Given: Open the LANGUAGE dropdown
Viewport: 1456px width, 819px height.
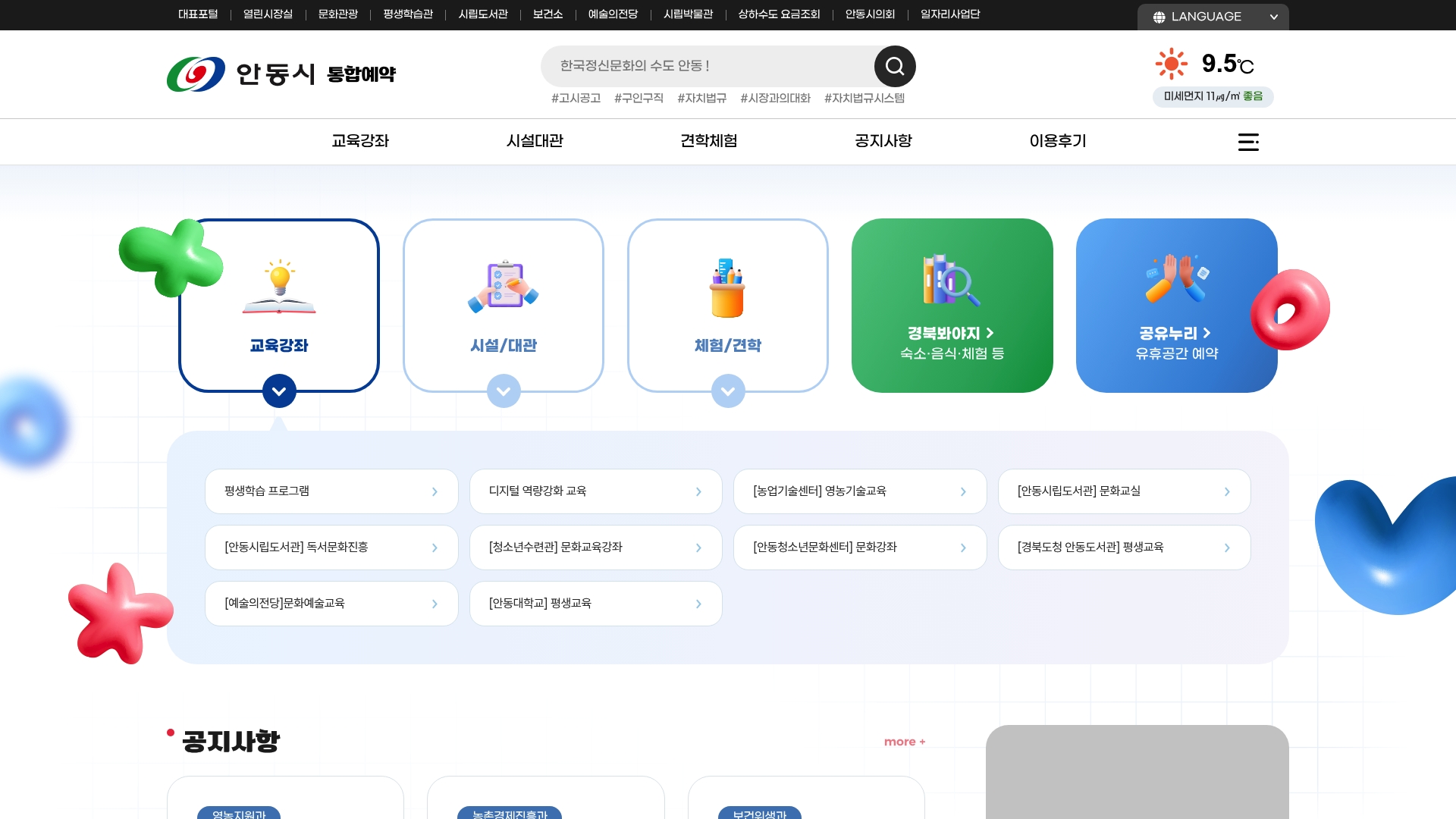Looking at the screenshot, I should pyautogui.click(x=1213, y=17).
